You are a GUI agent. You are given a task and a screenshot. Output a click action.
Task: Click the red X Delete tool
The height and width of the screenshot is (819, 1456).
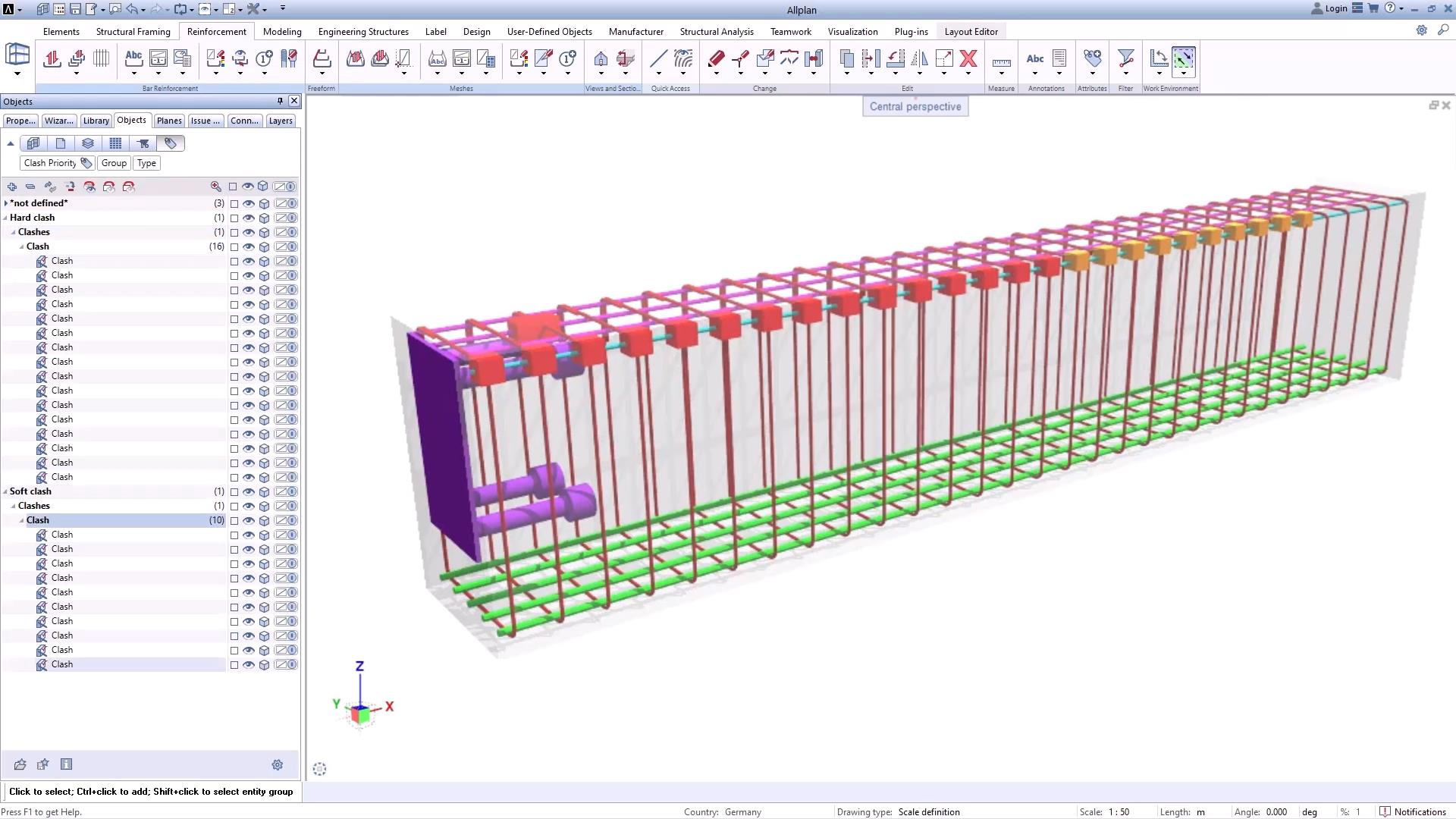click(968, 58)
